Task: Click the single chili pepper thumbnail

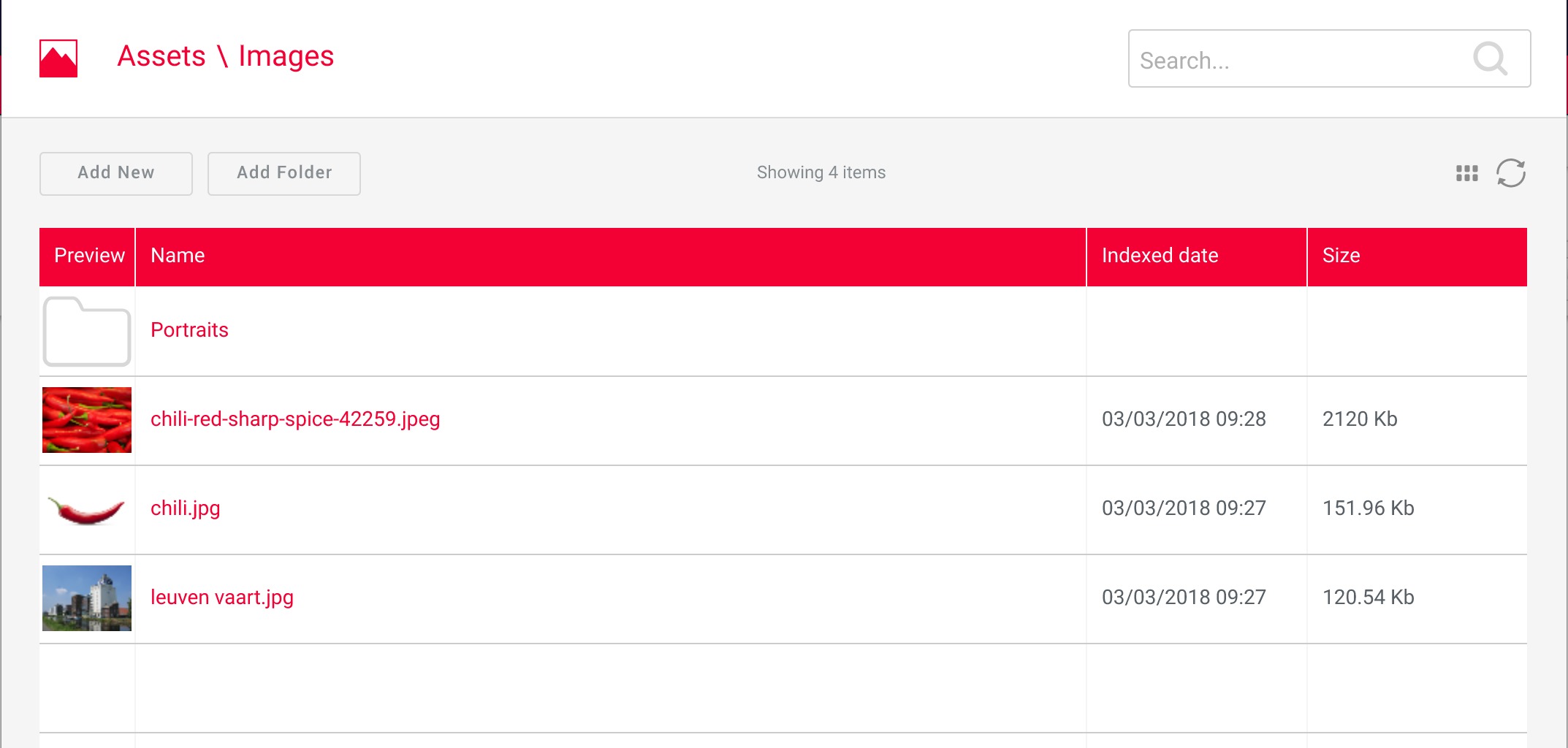Action: tap(87, 510)
